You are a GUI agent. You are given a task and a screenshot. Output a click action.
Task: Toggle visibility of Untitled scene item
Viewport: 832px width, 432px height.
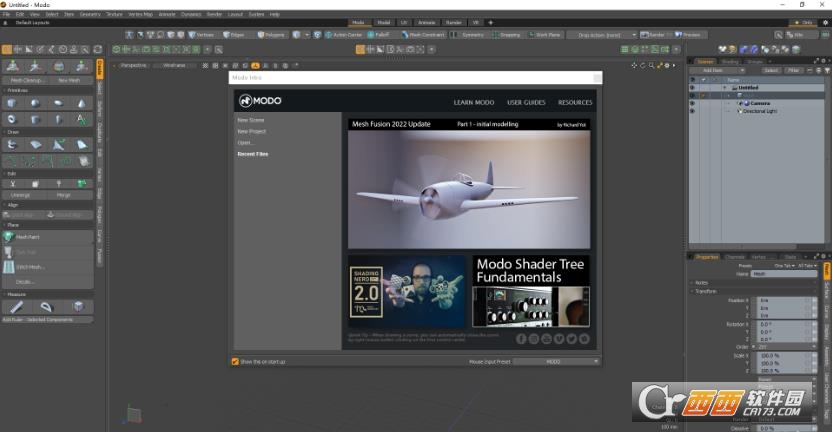(692, 88)
